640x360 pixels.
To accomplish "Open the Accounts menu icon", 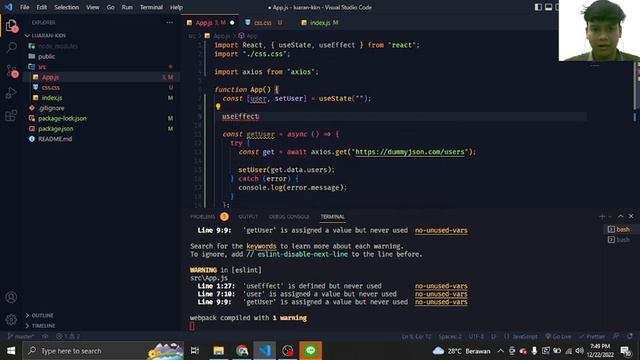I will click(11, 297).
